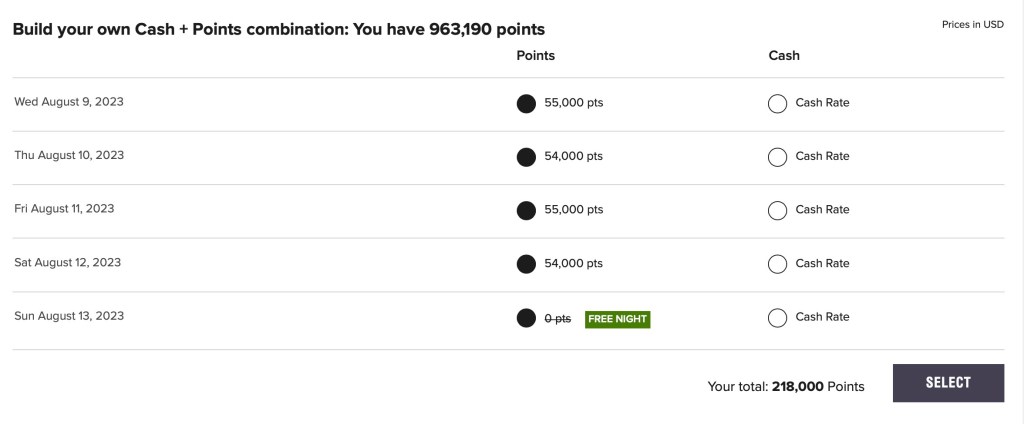This screenshot has width=1024, height=424.
Task: Click the Points column header
Action: click(x=535, y=56)
